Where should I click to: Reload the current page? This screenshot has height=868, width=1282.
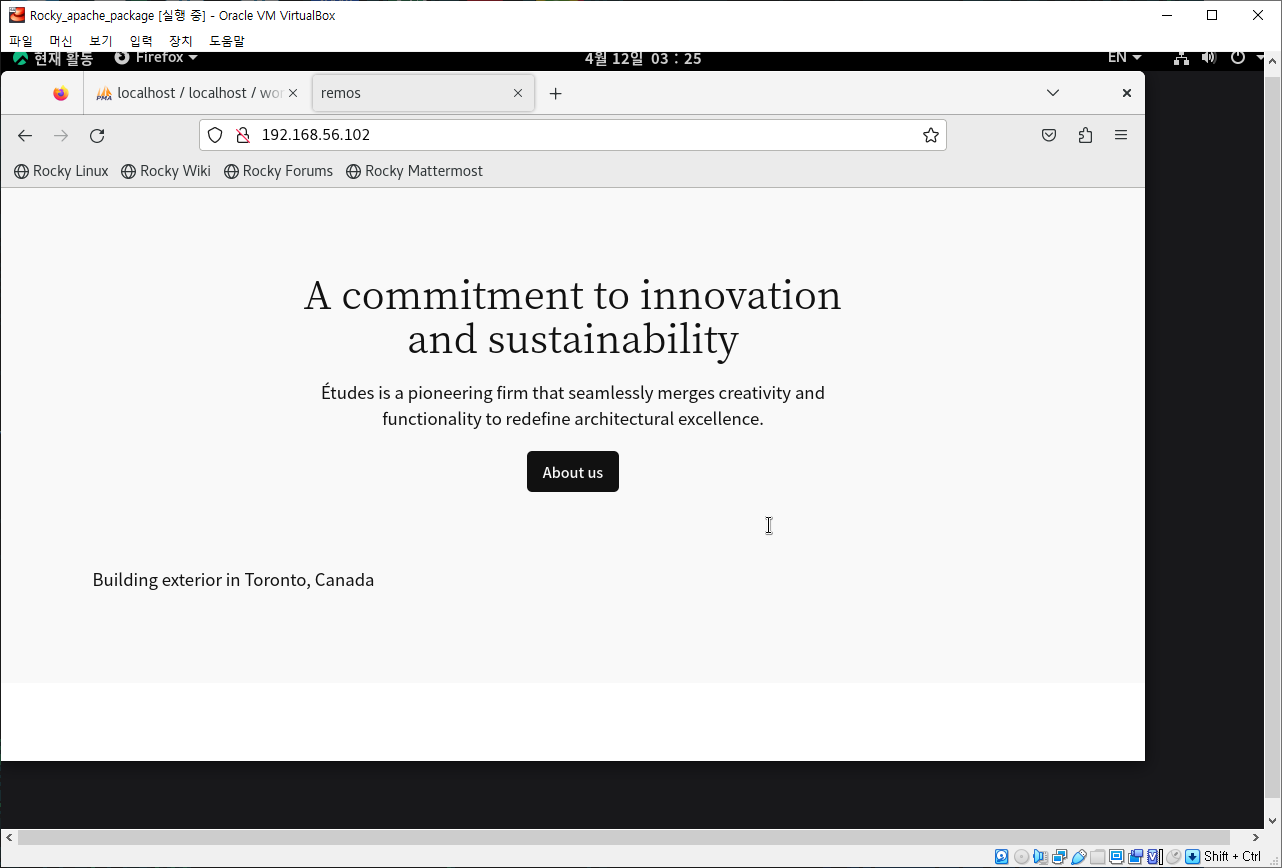97,135
